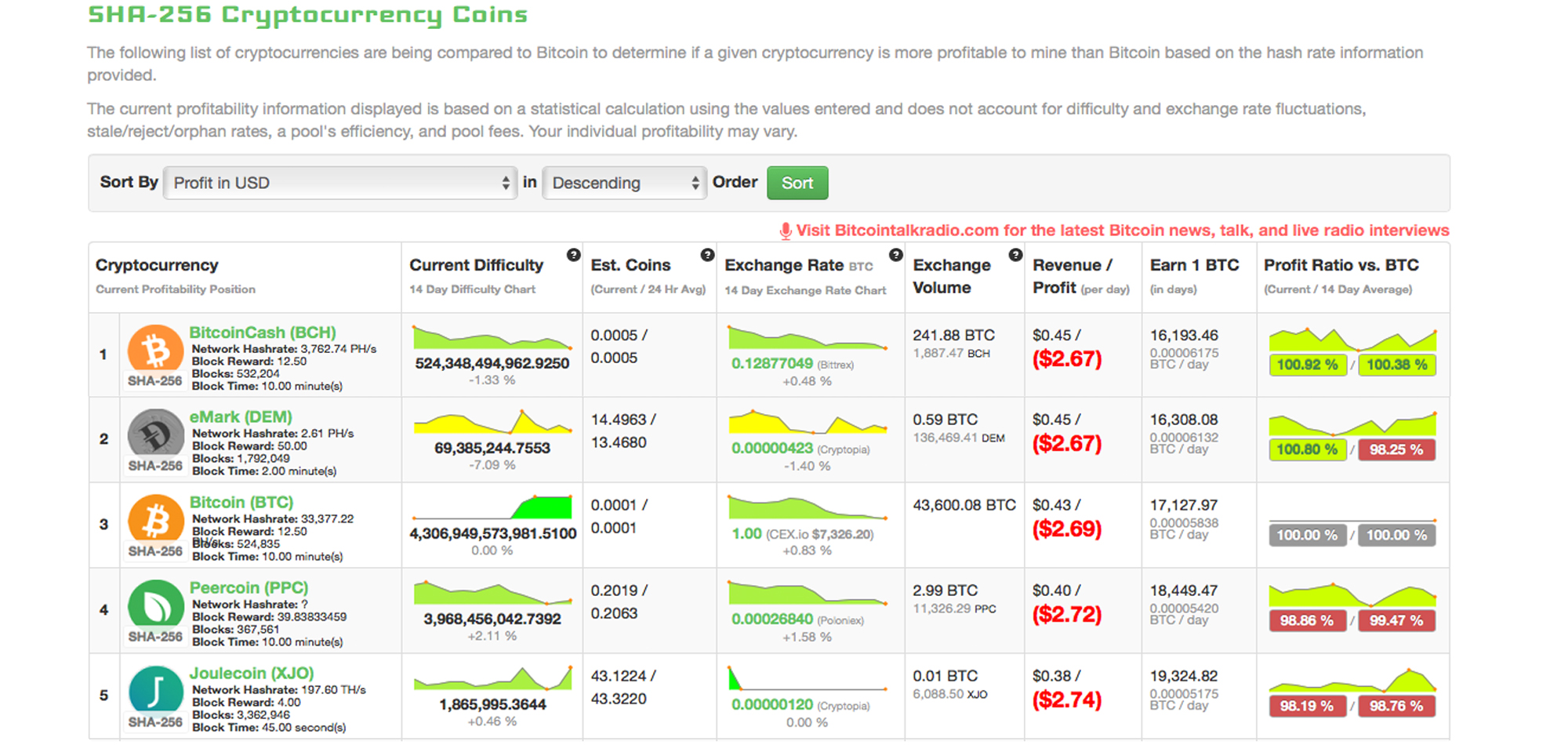Image resolution: width=1568 pixels, height=745 pixels.
Task: Click eMark exchange rate sparkline chart
Action: point(808,422)
